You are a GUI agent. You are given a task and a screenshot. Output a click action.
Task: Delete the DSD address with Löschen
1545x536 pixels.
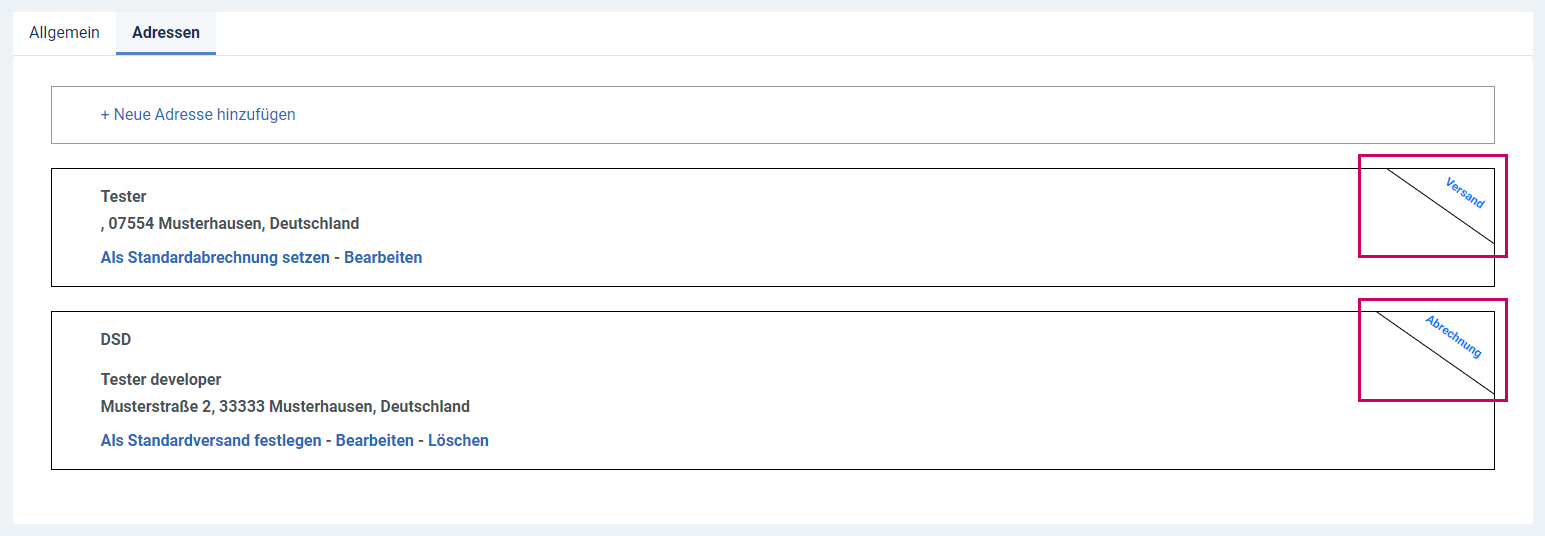click(x=458, y=440)
